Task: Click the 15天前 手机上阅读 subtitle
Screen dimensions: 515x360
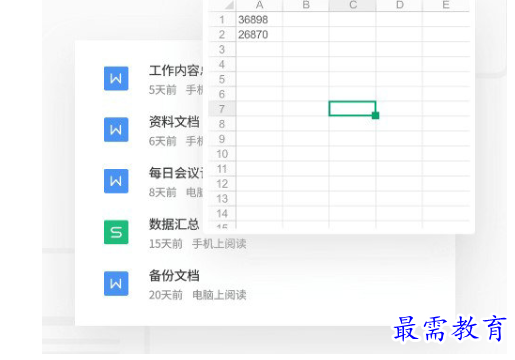Action: pos(198,244)
